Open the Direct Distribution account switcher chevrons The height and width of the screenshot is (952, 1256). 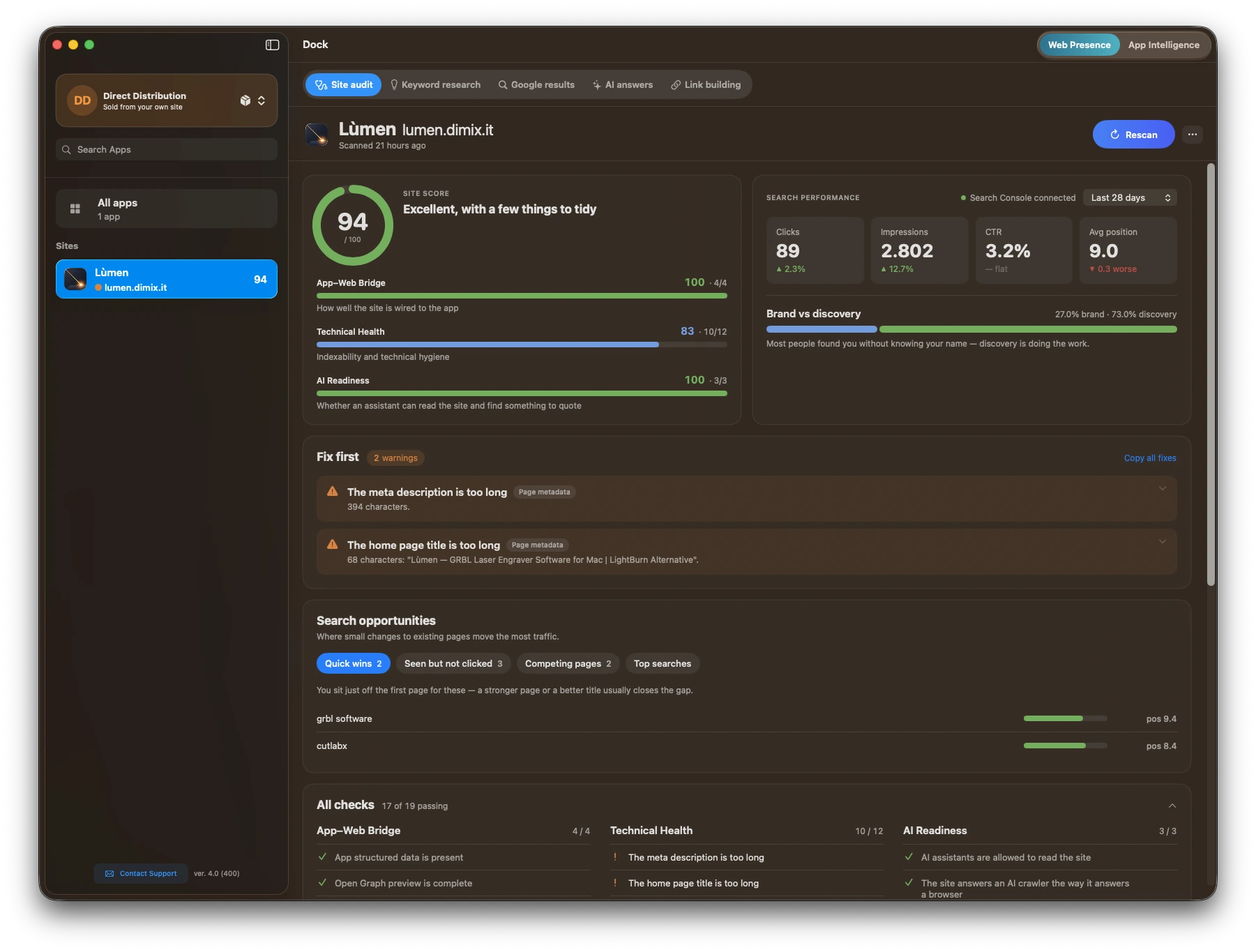click(262, 100)
